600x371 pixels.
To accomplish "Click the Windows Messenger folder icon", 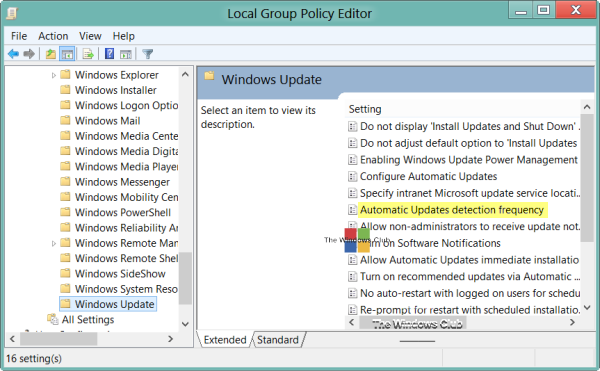I will pyautogui.click(x=65, y=182).
